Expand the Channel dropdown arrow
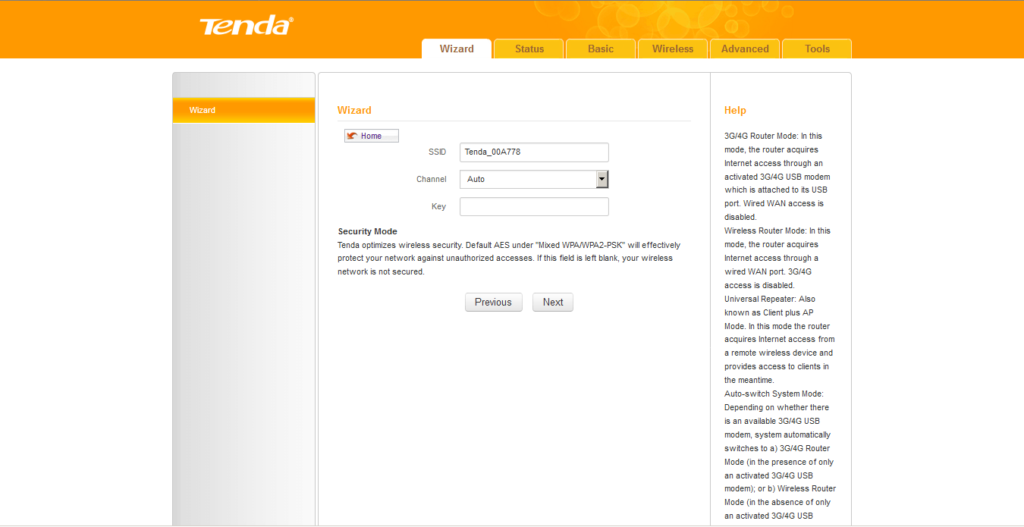 point(602,179)
